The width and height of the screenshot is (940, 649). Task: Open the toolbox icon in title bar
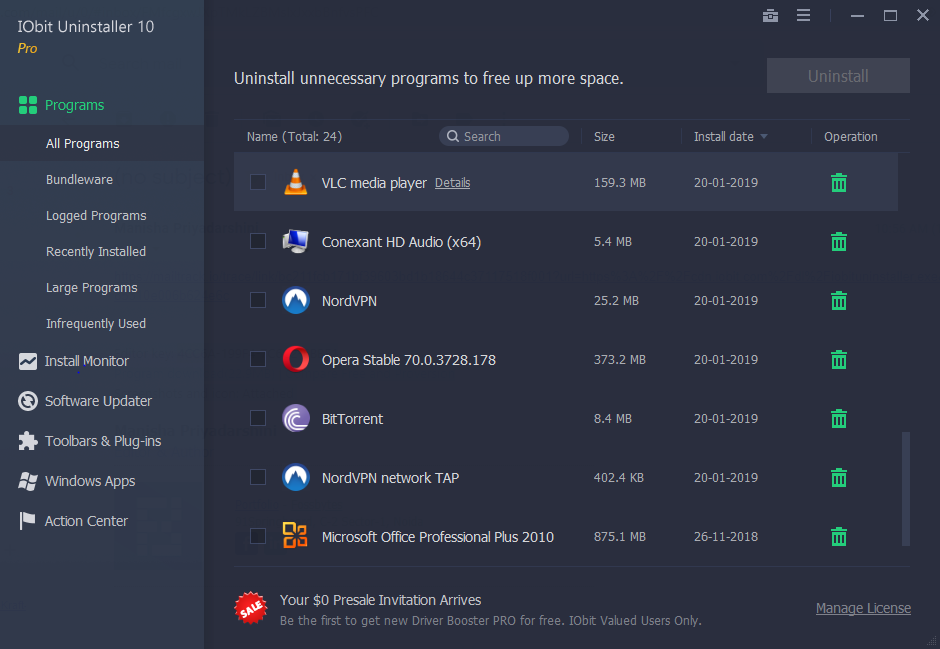tap(770, 16)
